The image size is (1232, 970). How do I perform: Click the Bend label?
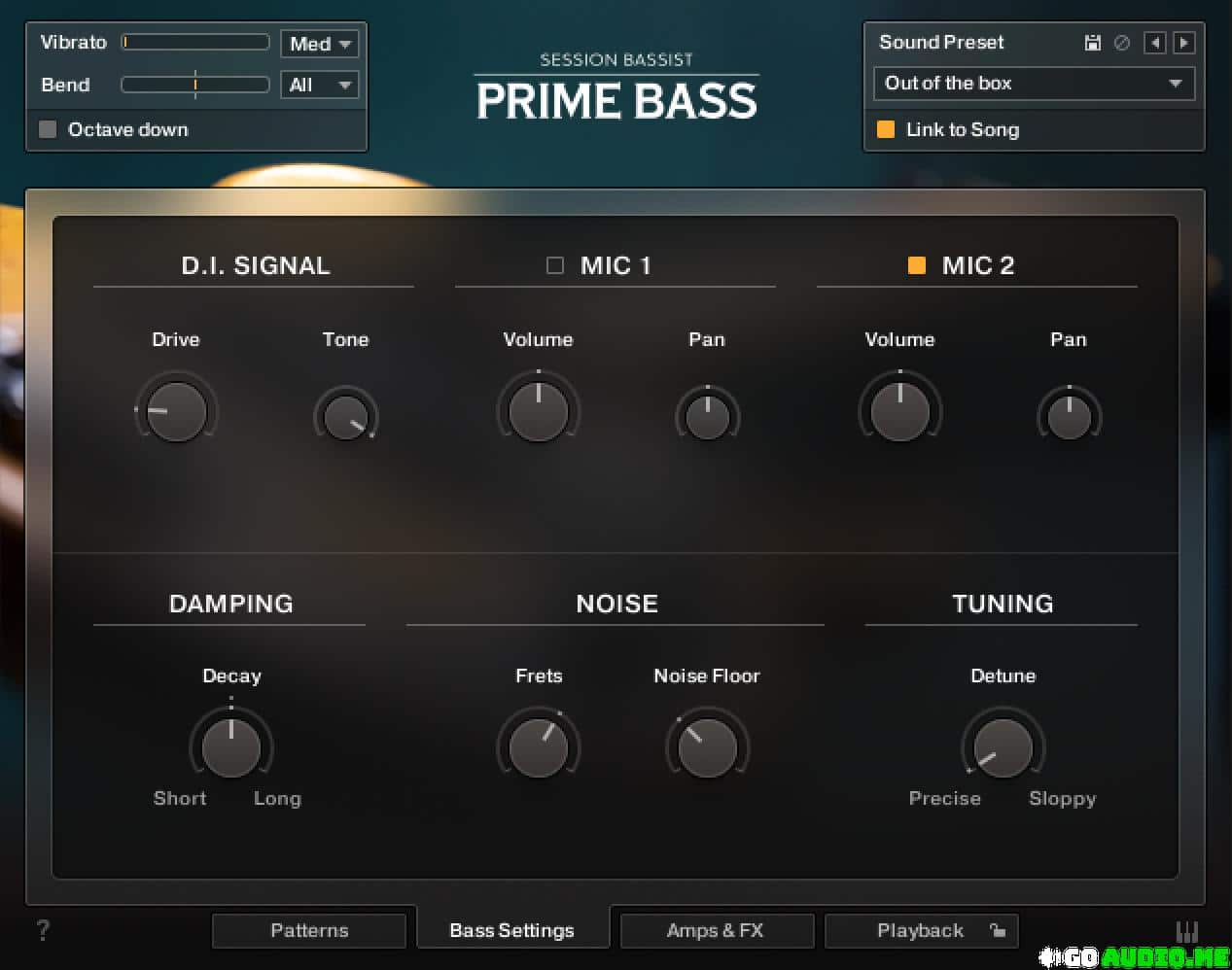(x=65, y=85)
